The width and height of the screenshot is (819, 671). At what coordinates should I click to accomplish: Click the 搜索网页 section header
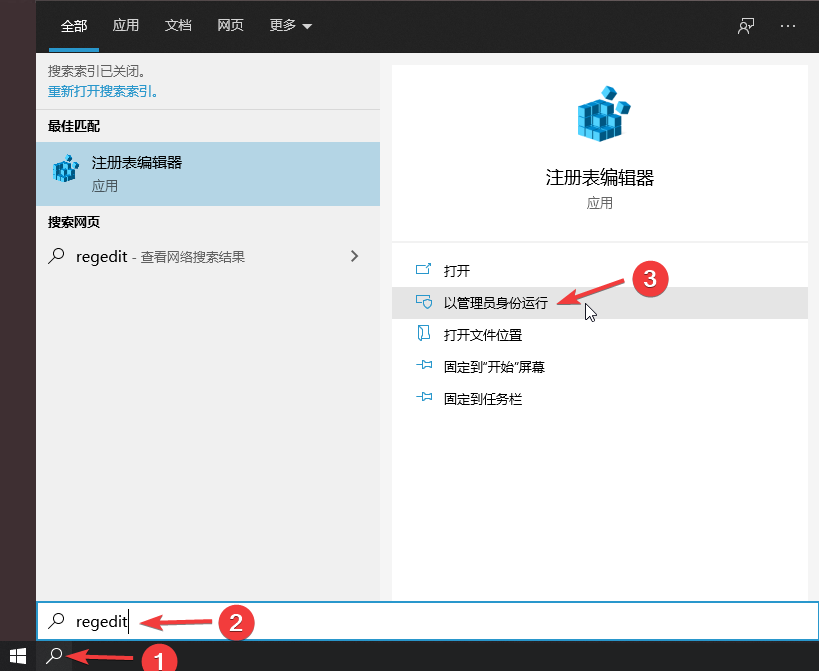[x=74, y=222]
